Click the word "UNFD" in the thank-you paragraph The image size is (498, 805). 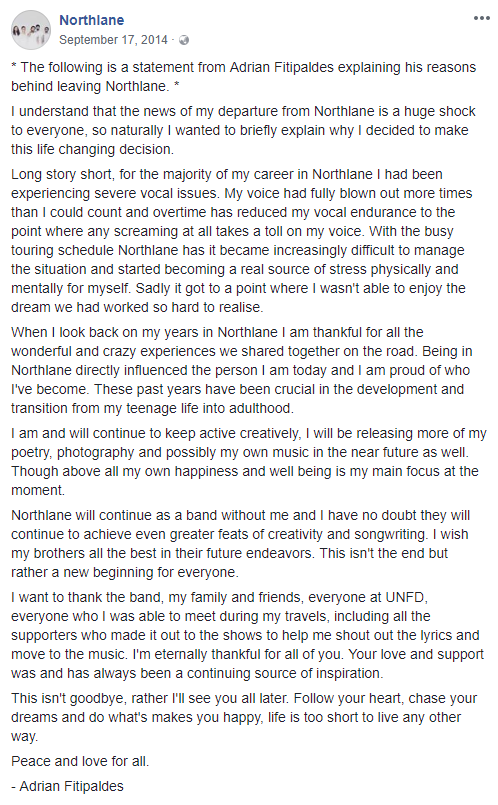pyautogui.click(x=405, y=598)
